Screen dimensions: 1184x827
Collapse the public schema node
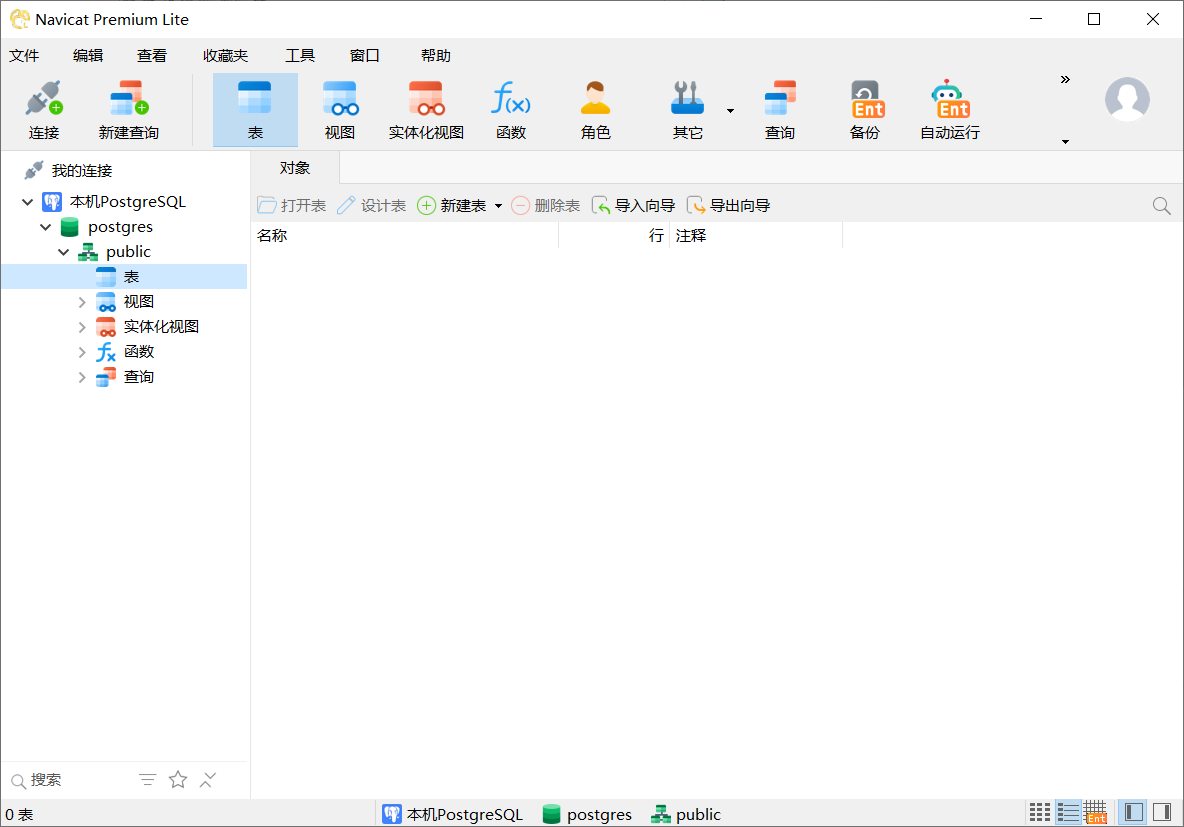(63, 251)
